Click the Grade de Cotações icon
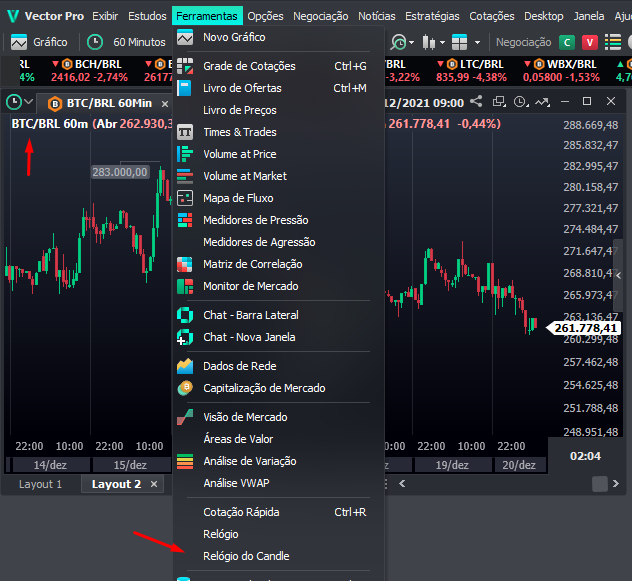 point(185,66)
